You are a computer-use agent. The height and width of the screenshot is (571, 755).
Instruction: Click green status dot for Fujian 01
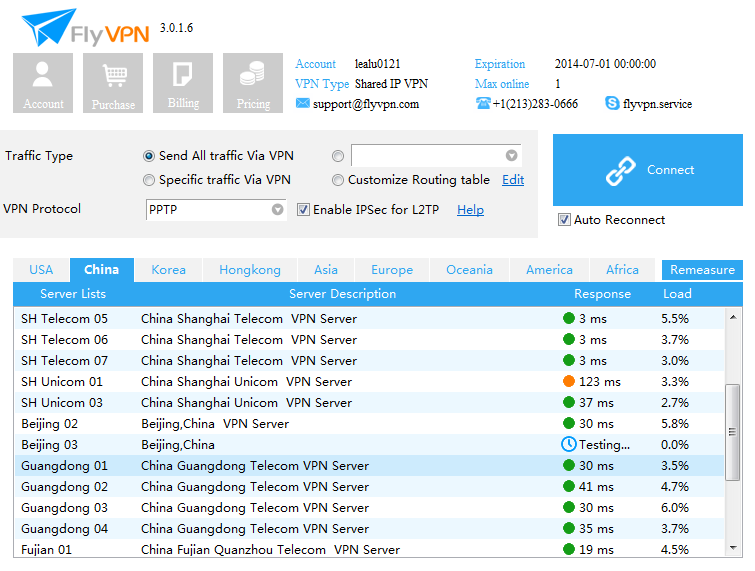click(569, 549)
